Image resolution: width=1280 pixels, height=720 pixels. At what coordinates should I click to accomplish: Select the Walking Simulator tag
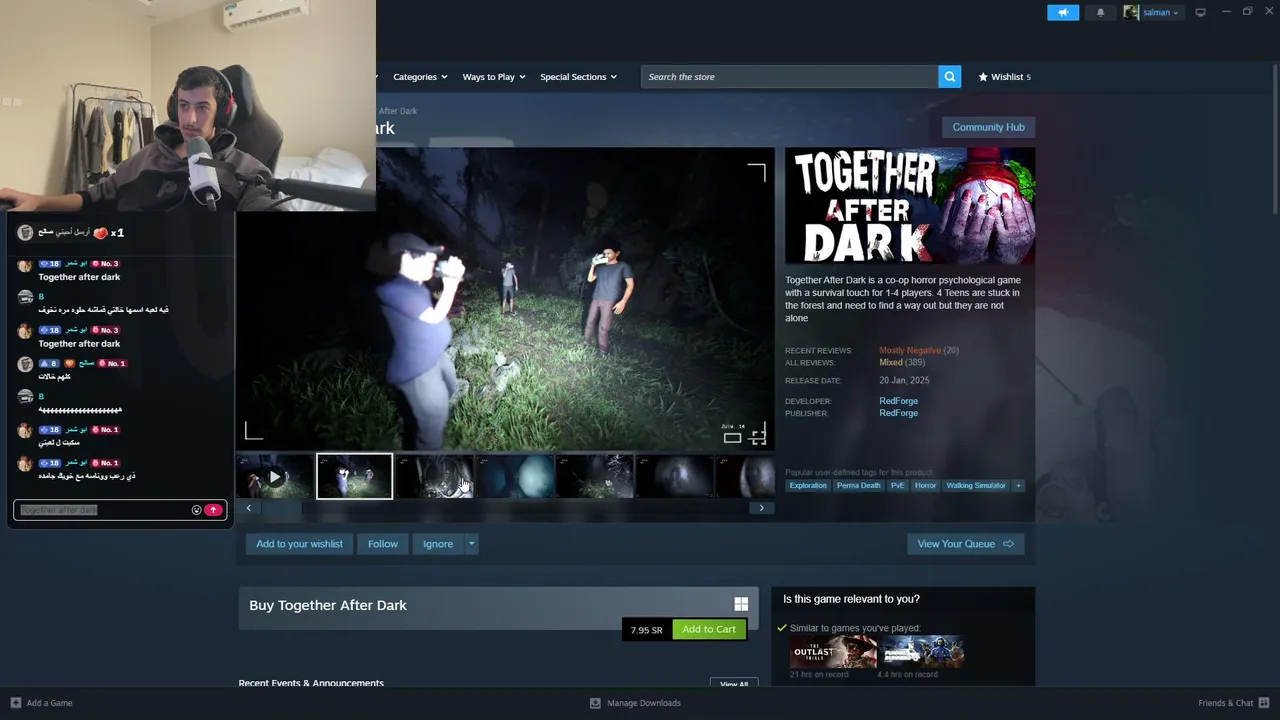[x=976, y=486]
